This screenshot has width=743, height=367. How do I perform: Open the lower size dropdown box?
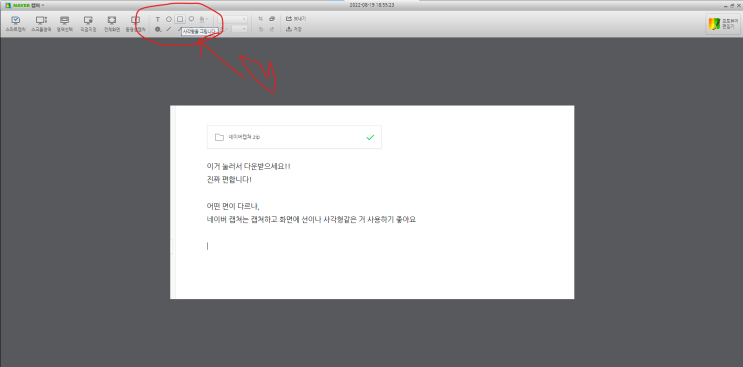coord(239,29)
